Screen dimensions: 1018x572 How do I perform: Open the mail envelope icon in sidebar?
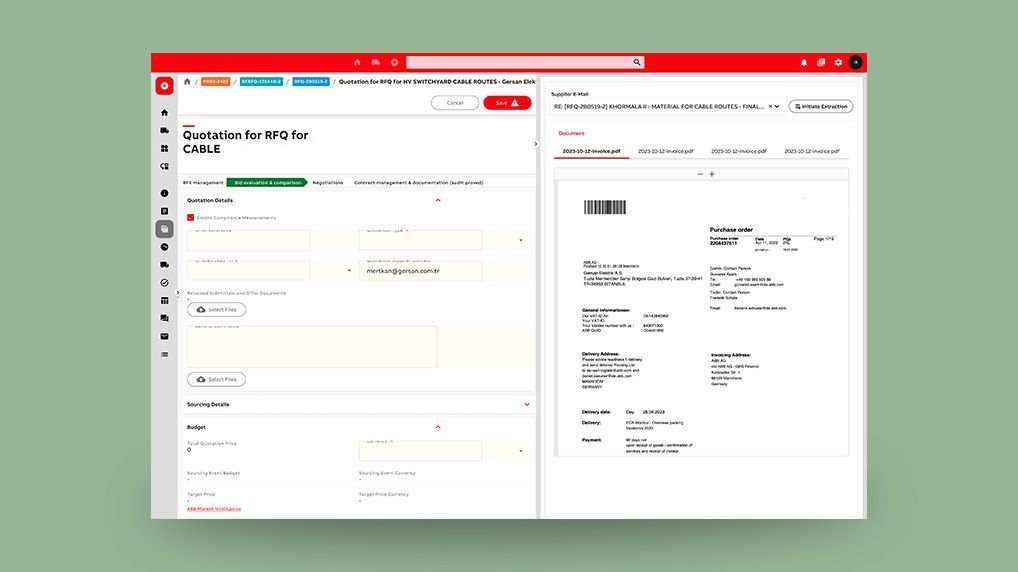click(x=164, y=336)
